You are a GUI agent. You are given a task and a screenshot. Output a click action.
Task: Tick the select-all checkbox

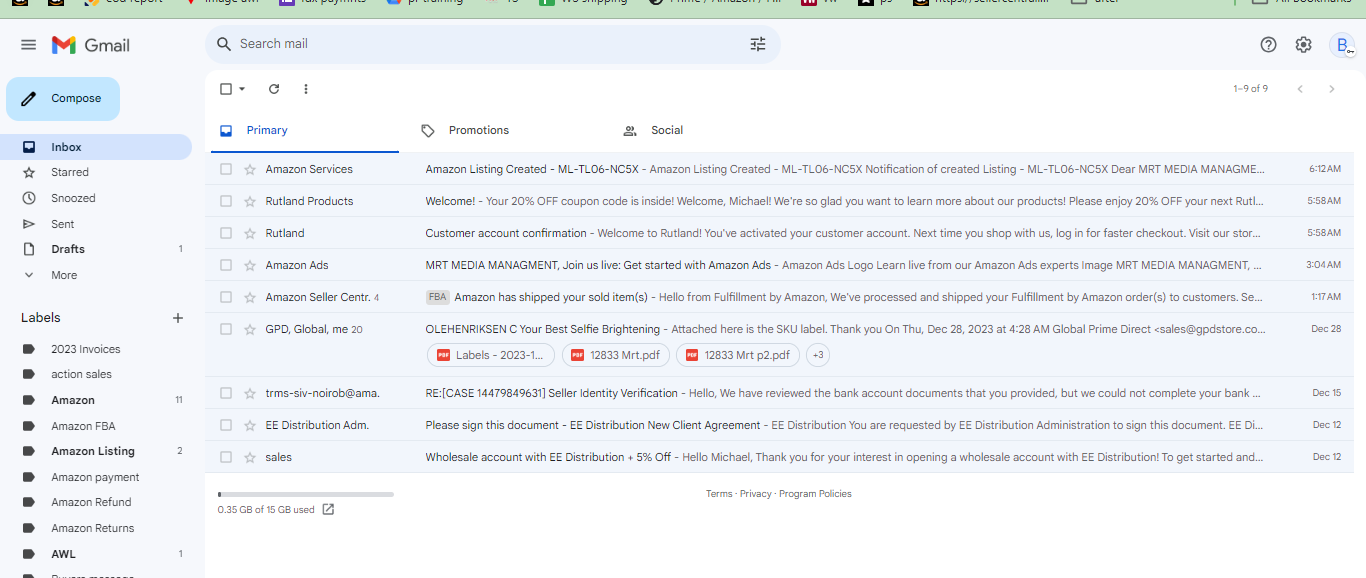[x=226, y=89]
